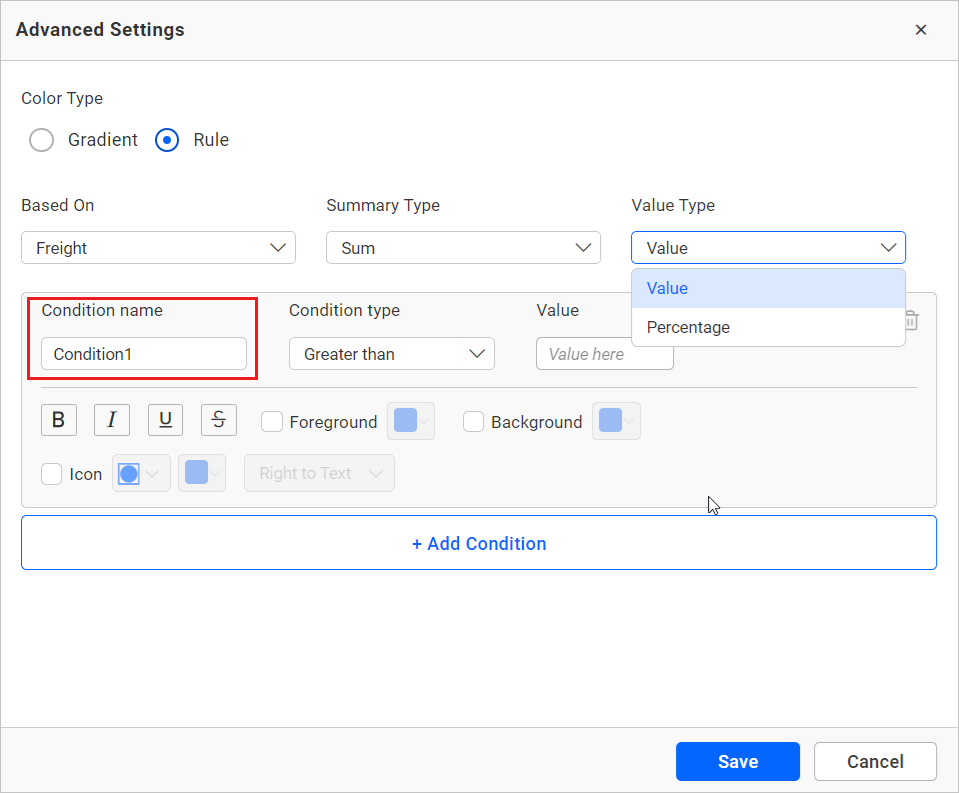Image resolution: width=959 pixels, height=793 pixels.
Task: Save the advanced settings
Action: pyautogui.click(x=737, y=761)
